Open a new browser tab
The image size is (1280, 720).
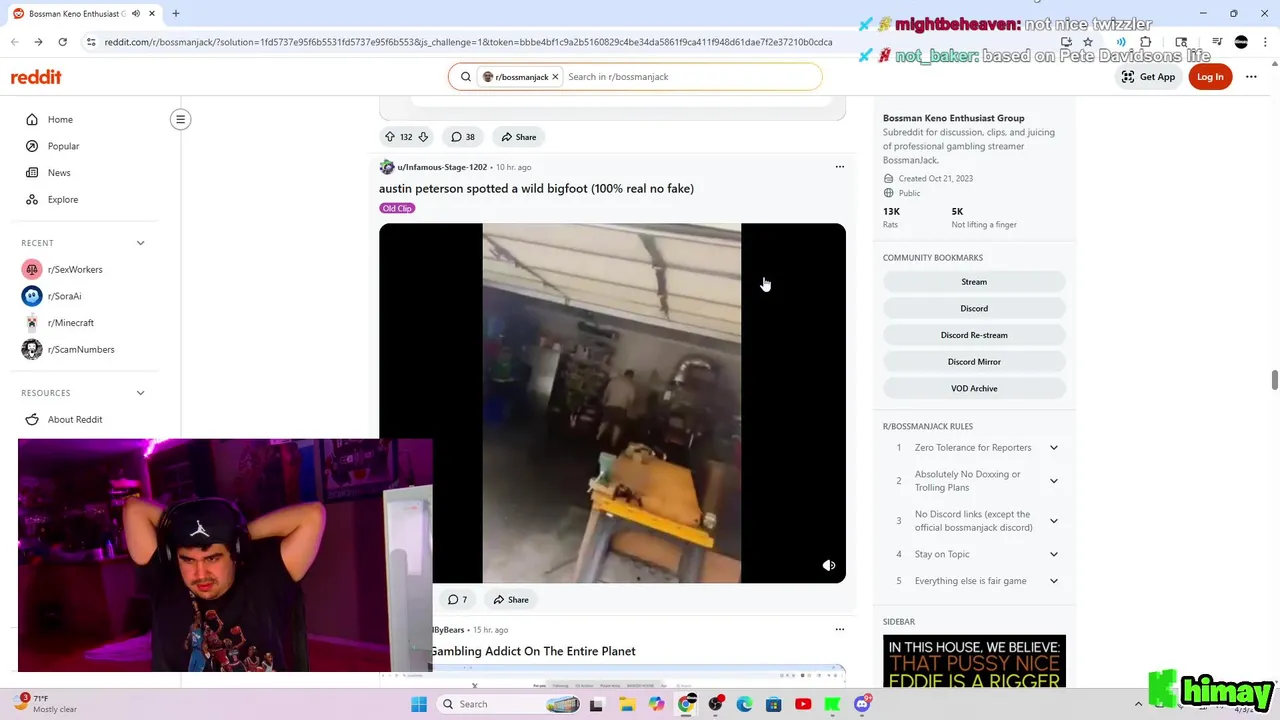(x=175, y=14)
